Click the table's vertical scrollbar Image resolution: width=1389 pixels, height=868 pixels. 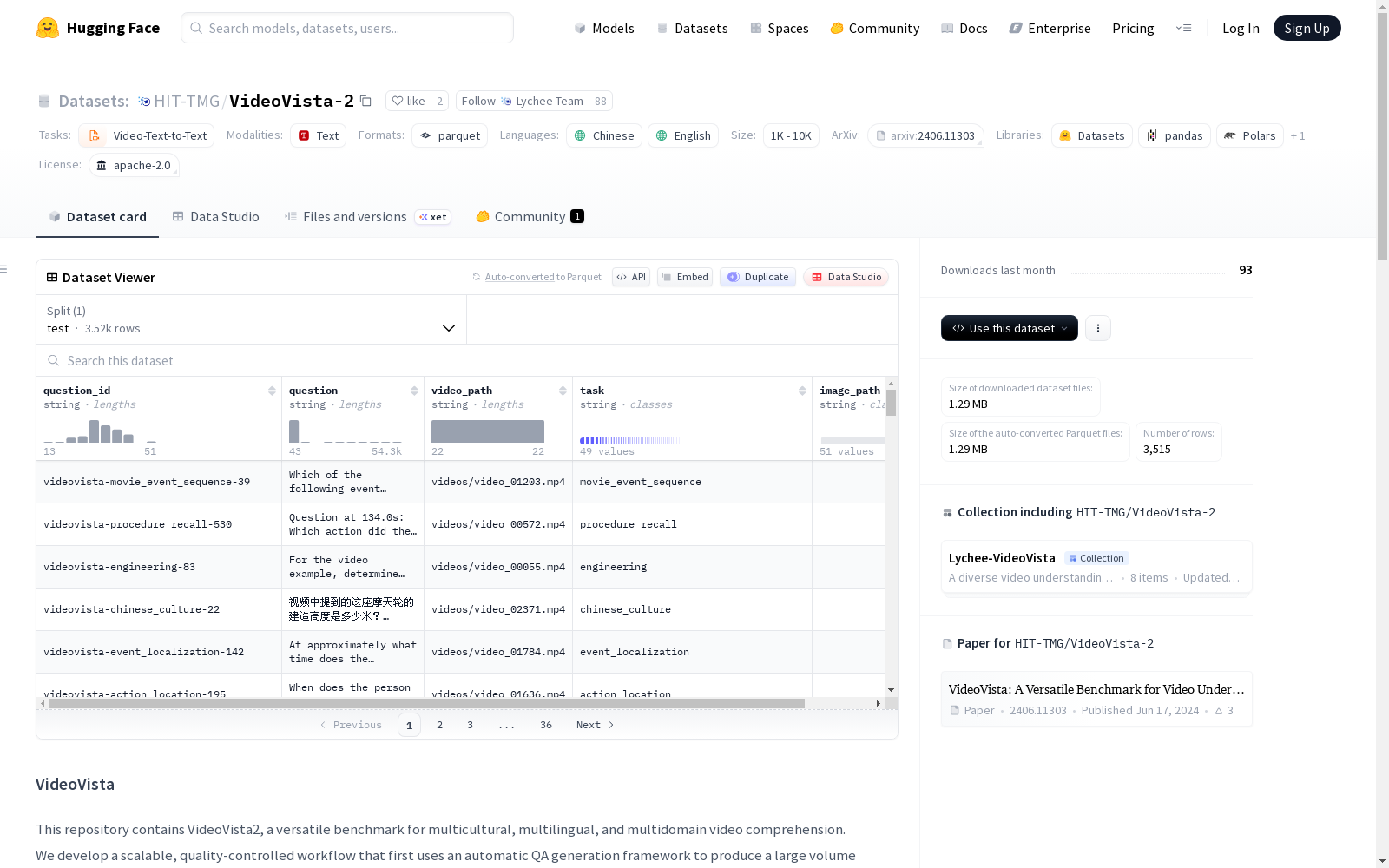(x=891, y=402)
